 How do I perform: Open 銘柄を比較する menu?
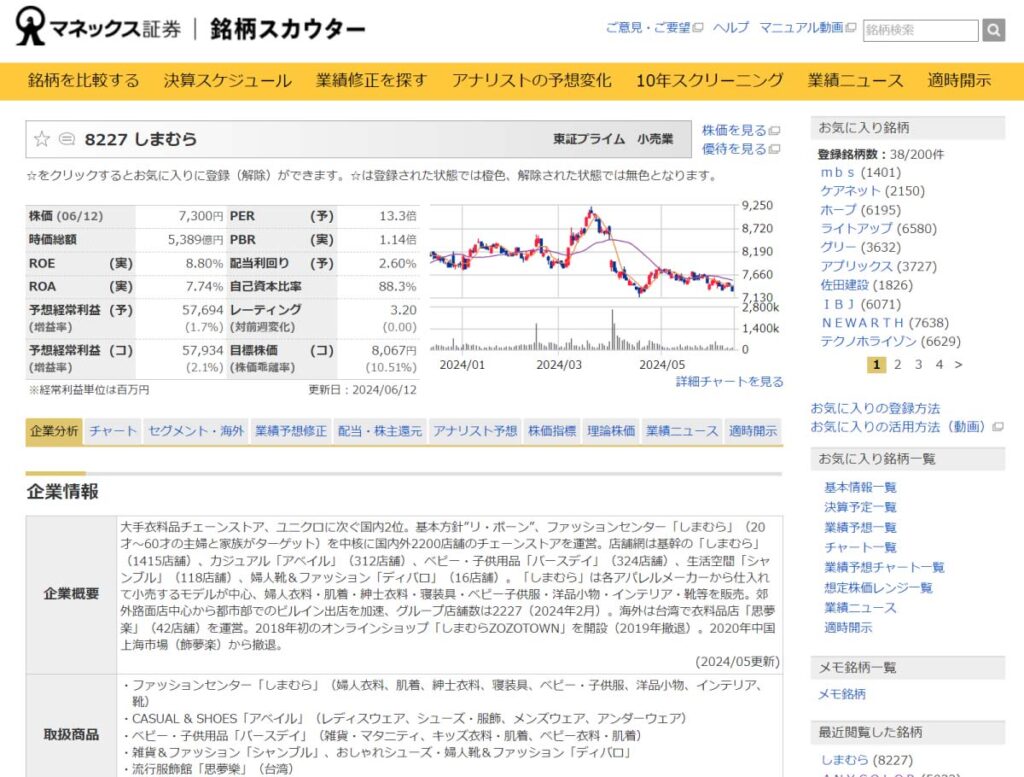click(84, 80)
